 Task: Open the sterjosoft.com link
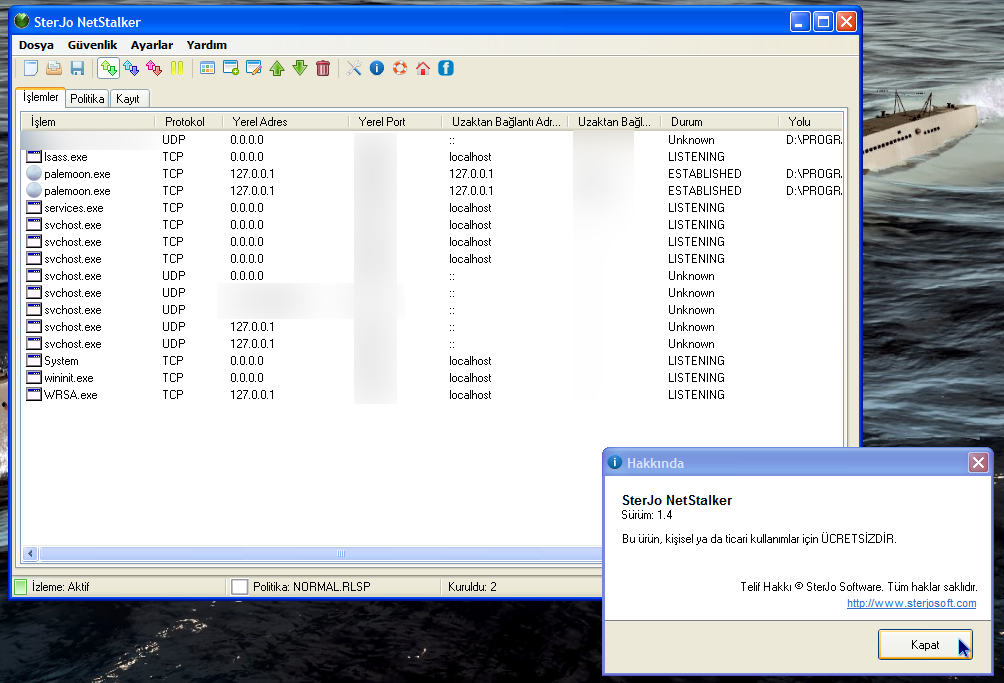(911, 603)
